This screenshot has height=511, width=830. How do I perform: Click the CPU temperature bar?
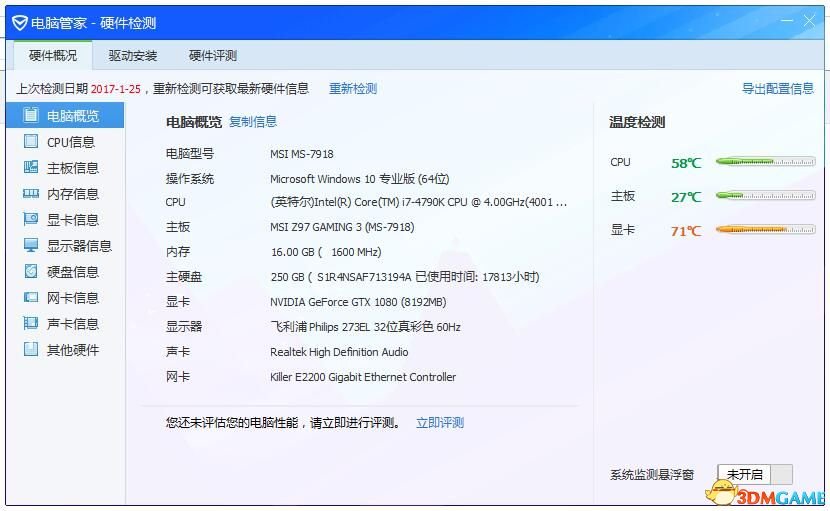click(x=765, y=162)
